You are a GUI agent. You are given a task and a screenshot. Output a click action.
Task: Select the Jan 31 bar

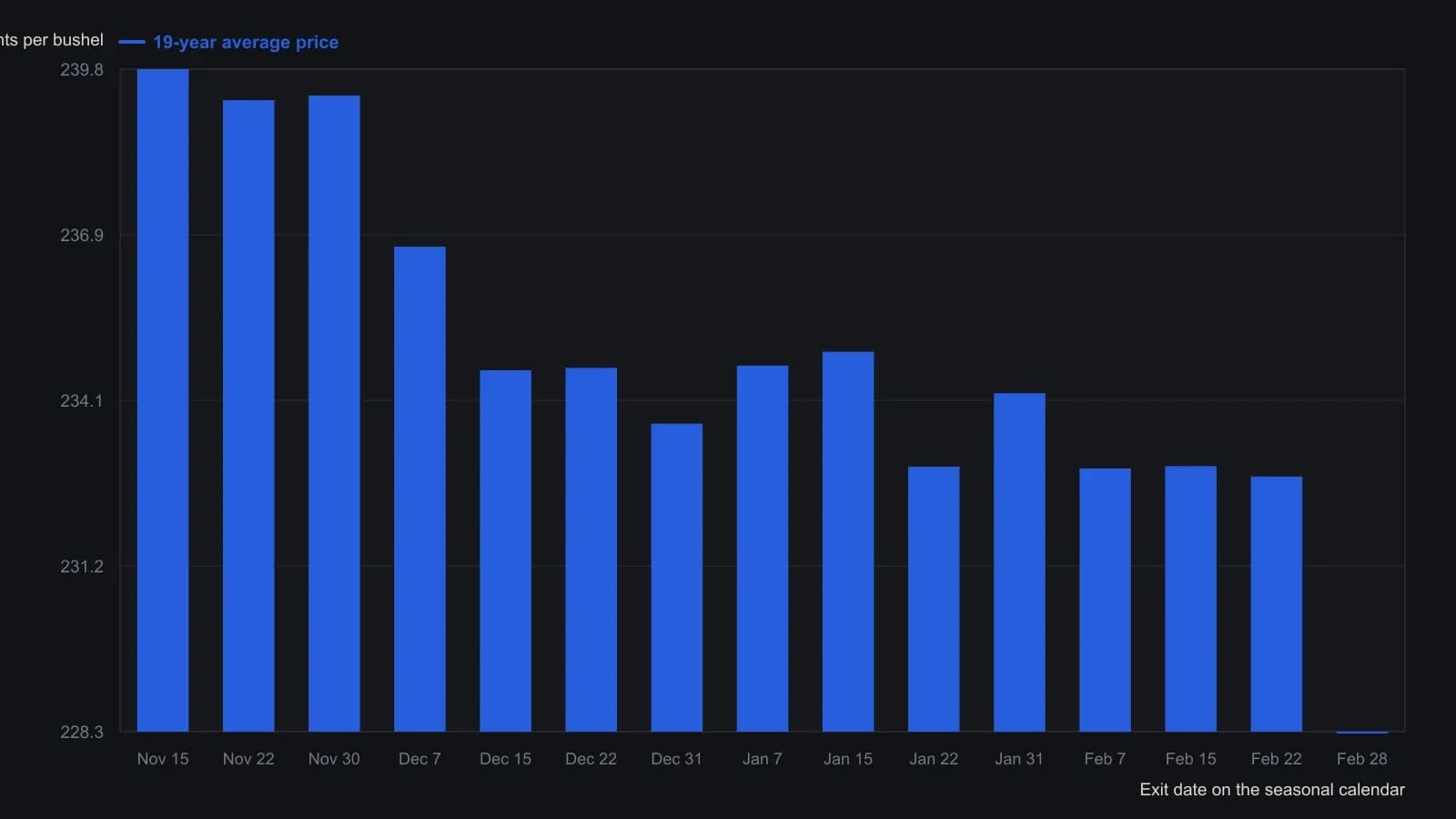(1019, 562)
